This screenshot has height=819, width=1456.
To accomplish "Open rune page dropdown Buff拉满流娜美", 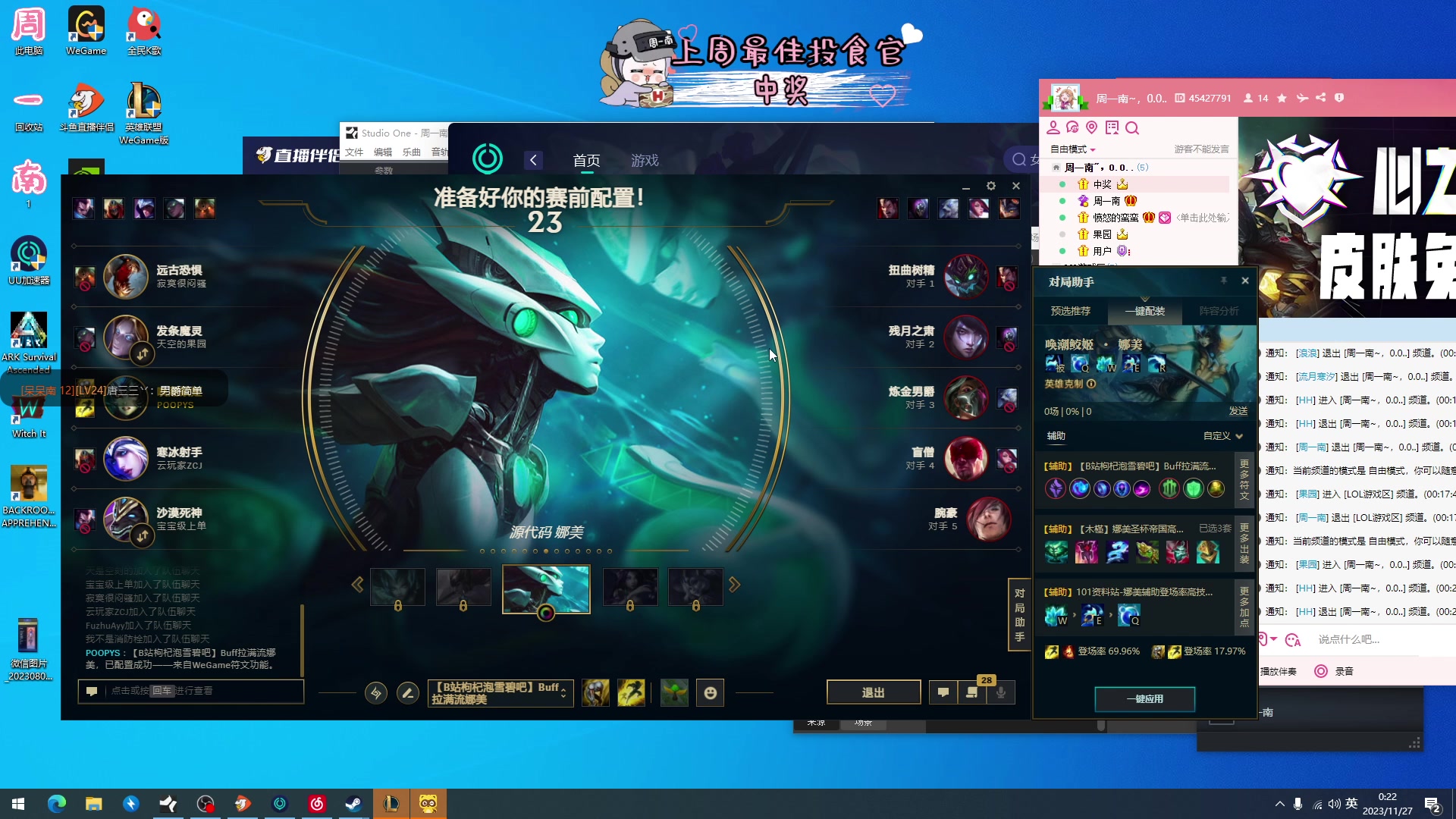I will tap(499, 693).
